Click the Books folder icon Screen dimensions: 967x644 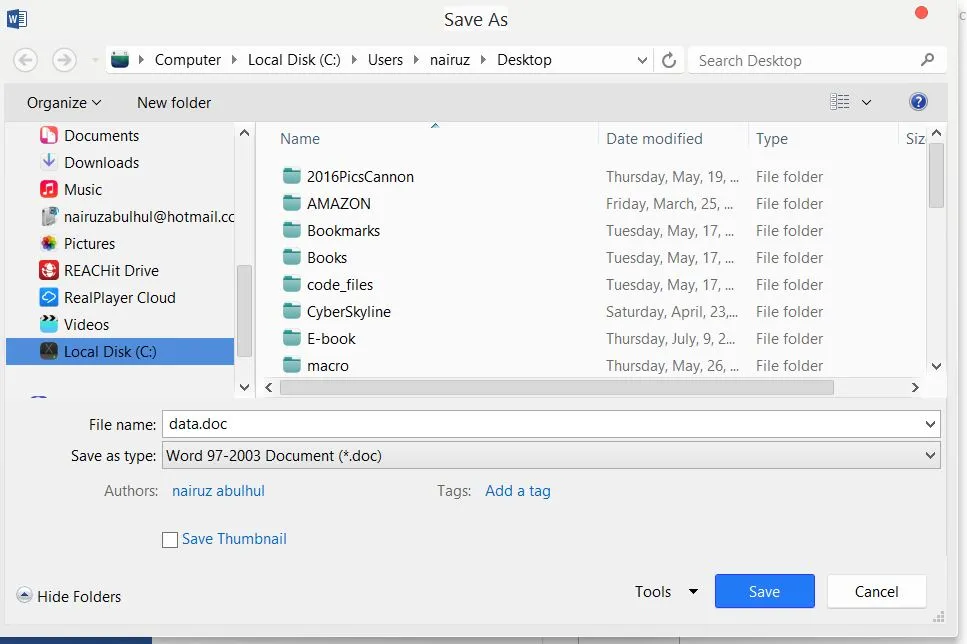(292, 257)
